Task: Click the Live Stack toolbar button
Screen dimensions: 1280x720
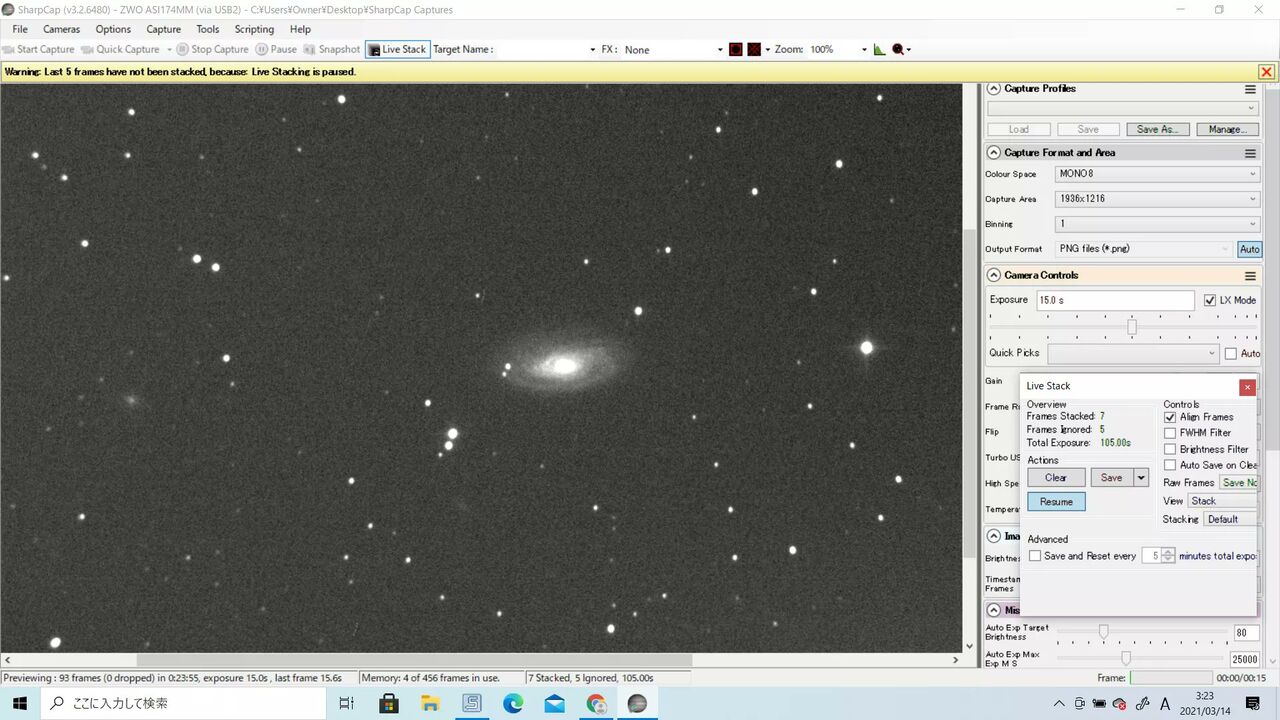Action: tap(398, 49)
